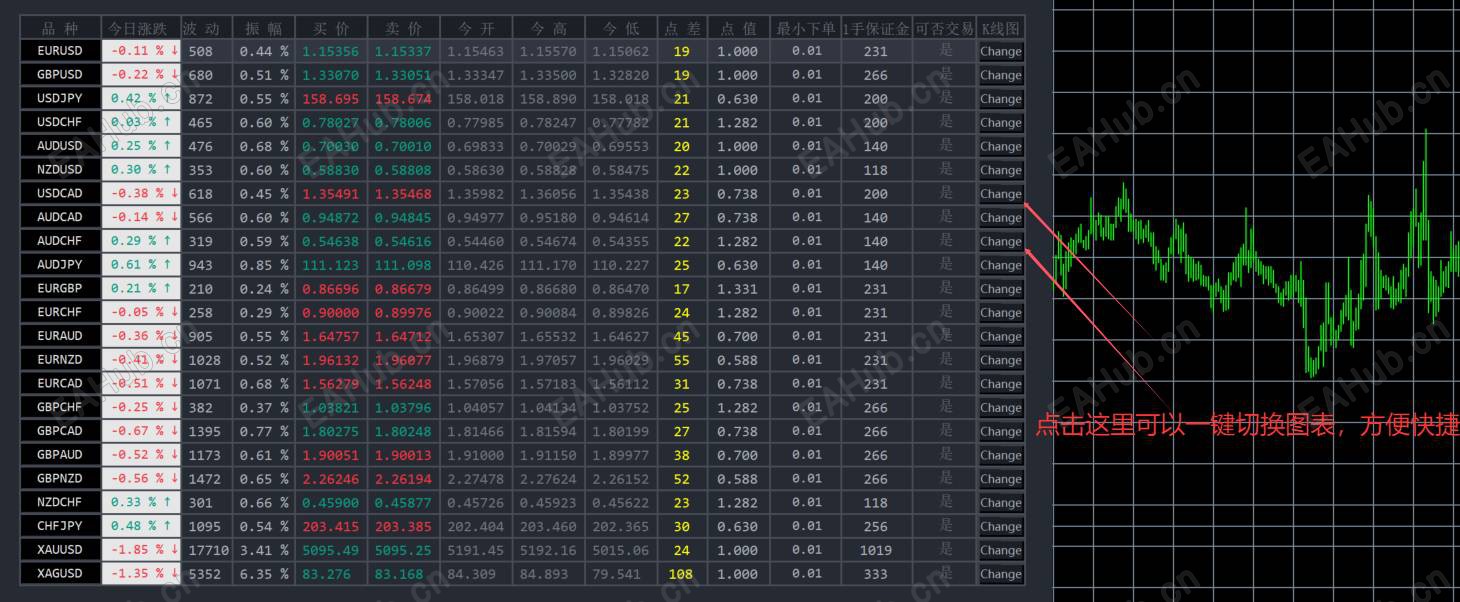Click the 波动 column header
1460x602 pixels.
206,28
